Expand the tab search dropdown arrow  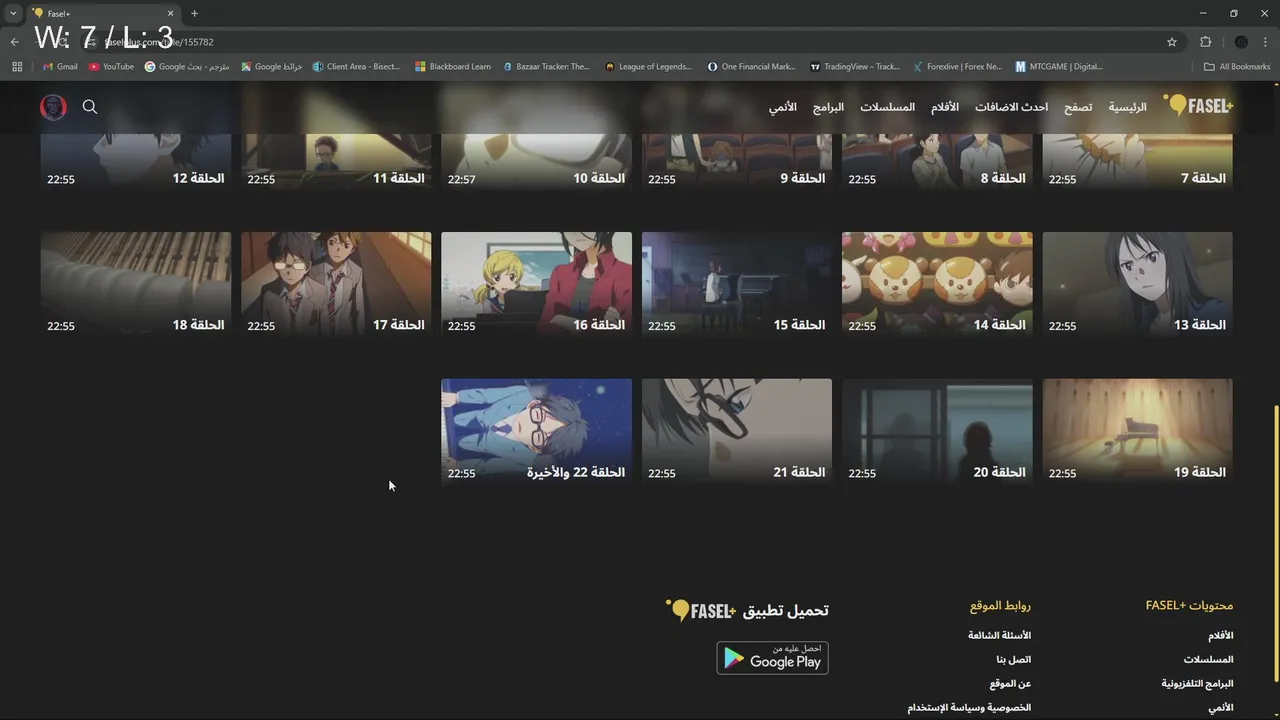(x=12, y=13)
